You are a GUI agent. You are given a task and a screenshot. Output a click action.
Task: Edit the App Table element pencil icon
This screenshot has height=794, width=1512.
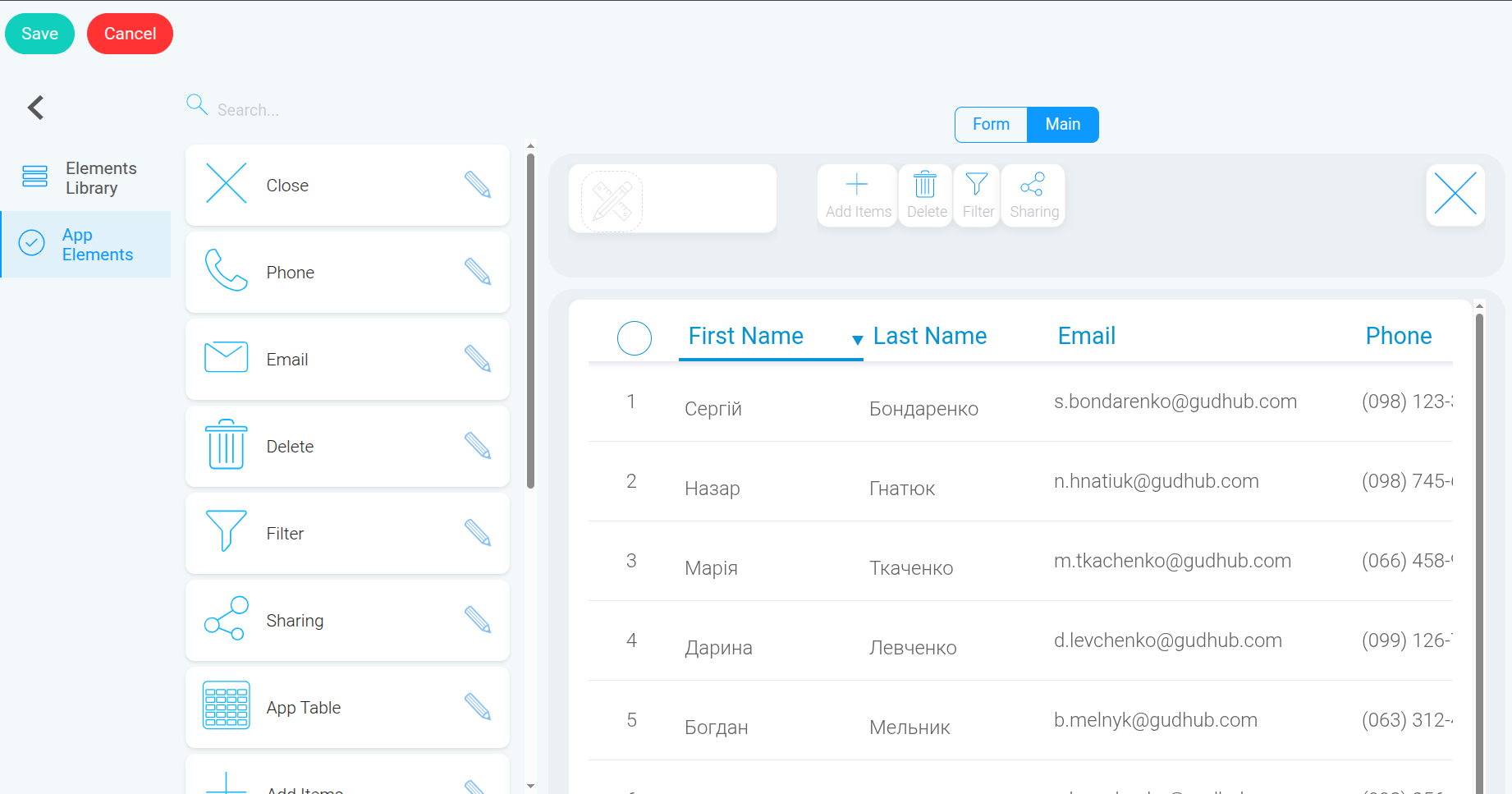(478, 707)
